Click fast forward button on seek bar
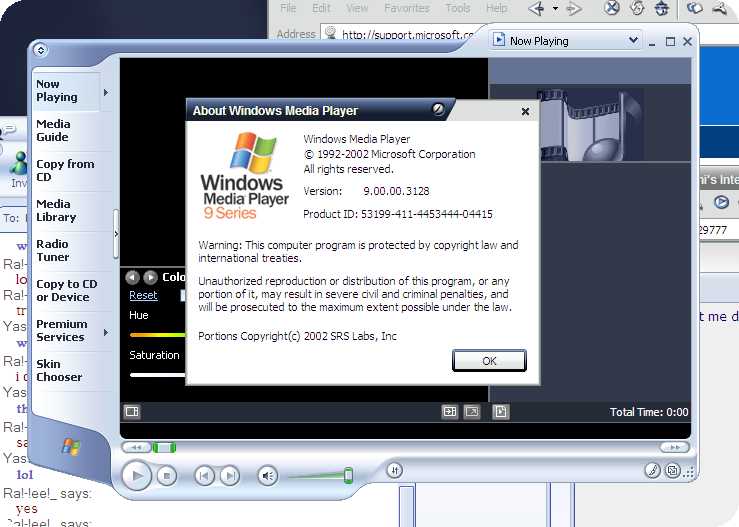This screenshot has width=739, height=527. click(675, 447)
